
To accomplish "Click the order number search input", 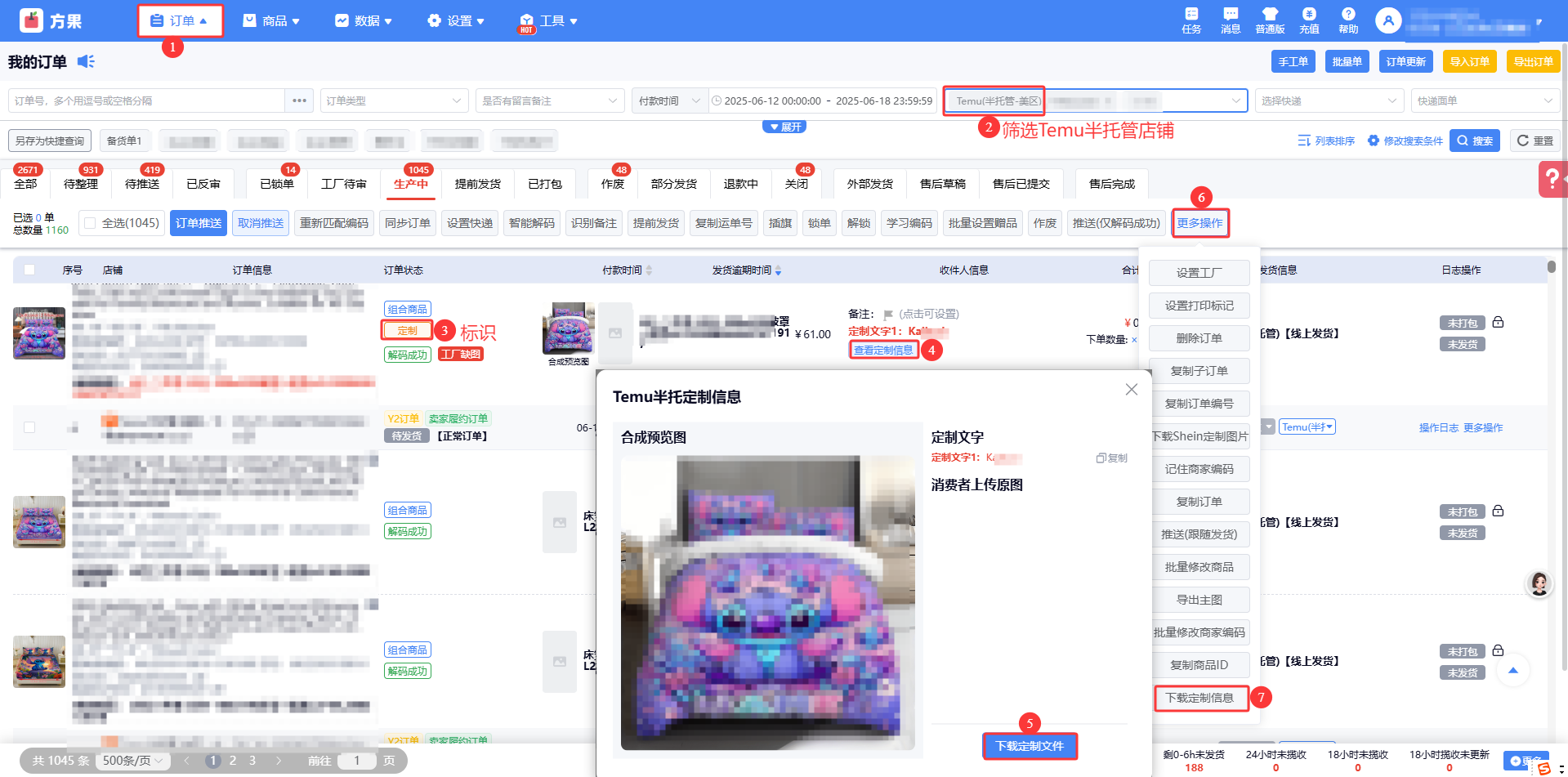I will [x=147, y=100].
